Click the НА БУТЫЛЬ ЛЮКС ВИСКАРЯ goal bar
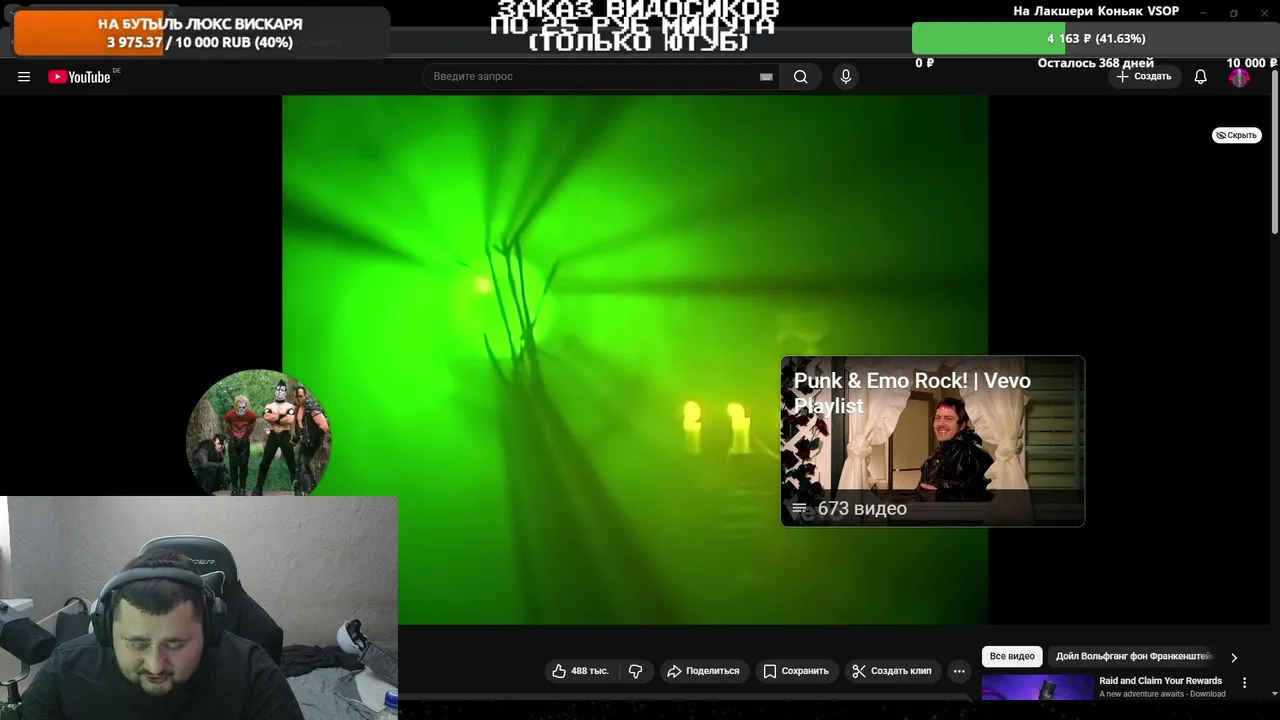Screen dimensions: 1280x720 pos(200,33)
